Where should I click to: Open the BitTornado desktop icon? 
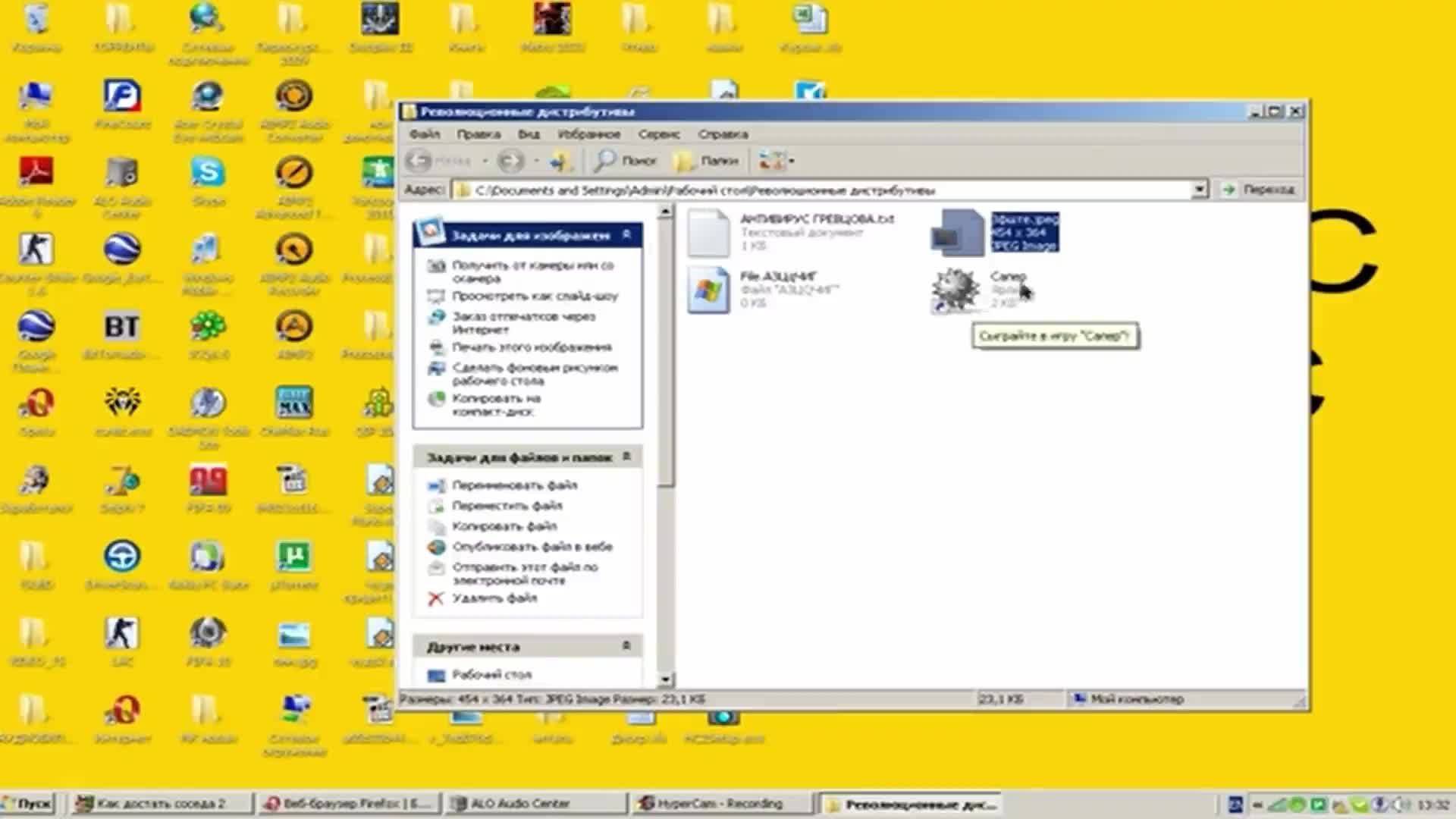[x=121, y=328]
